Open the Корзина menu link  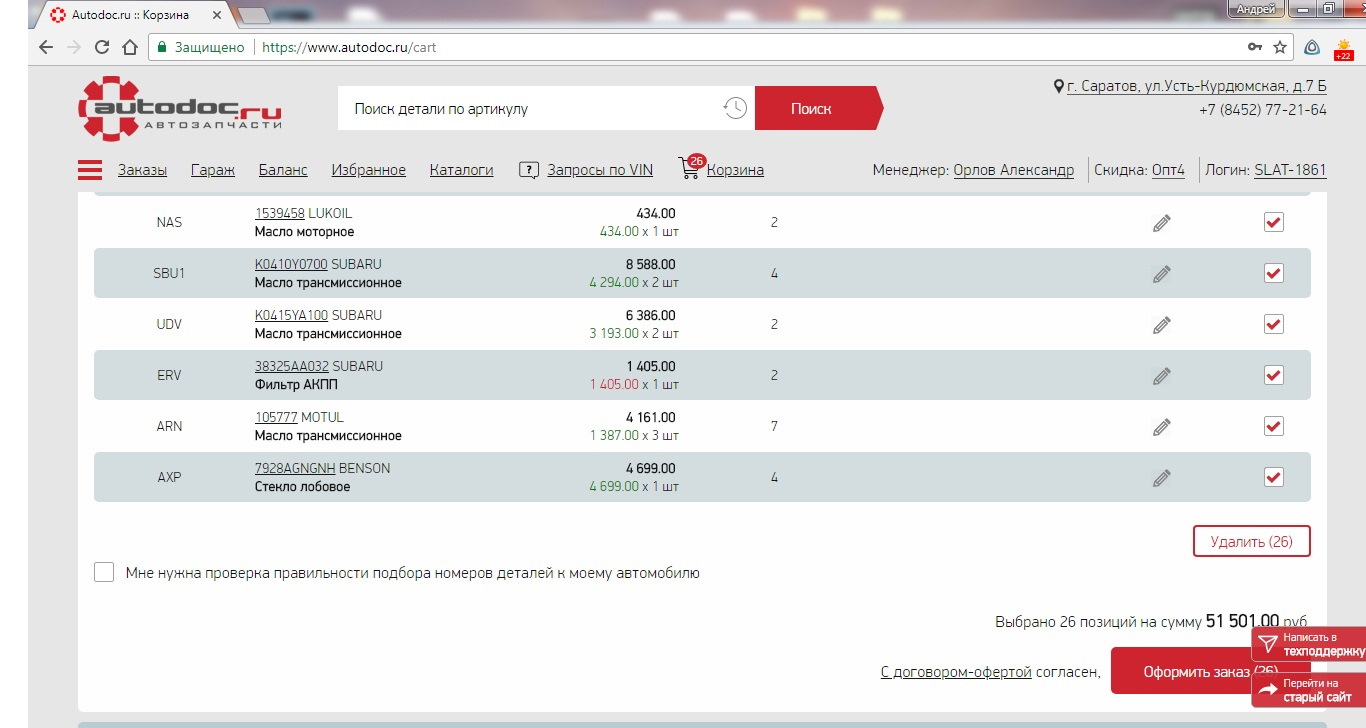pyautogui.click(x=735, y=170)
